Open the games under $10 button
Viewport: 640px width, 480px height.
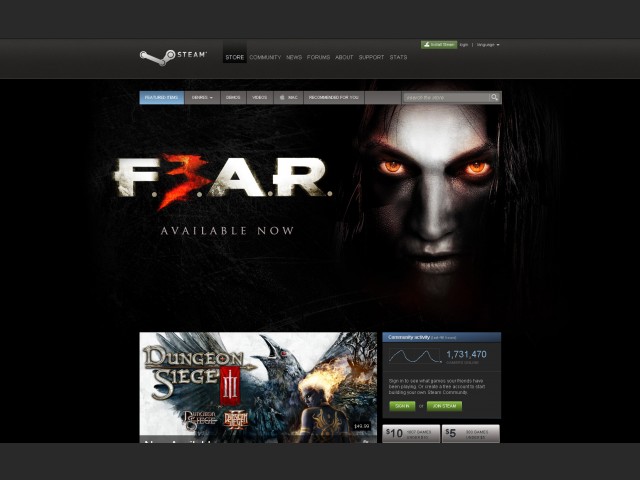click(x=411, y=433)
